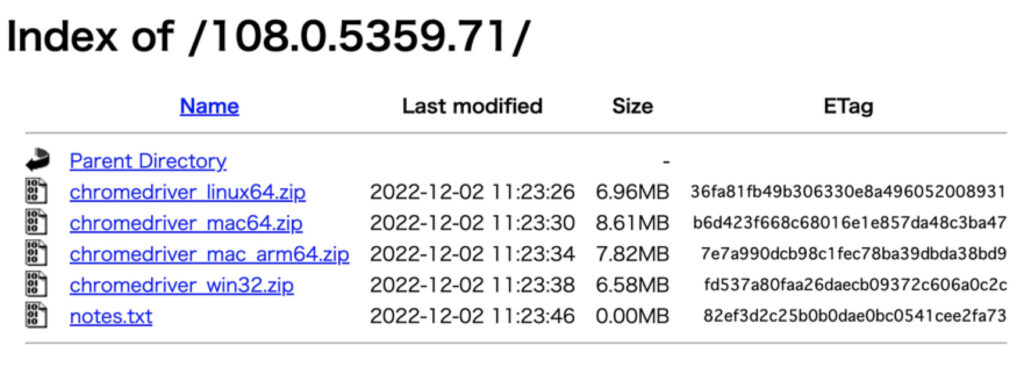Click the Last modified column header
This screenshot has height=367, width=1024.
click(x=472, y=106)
